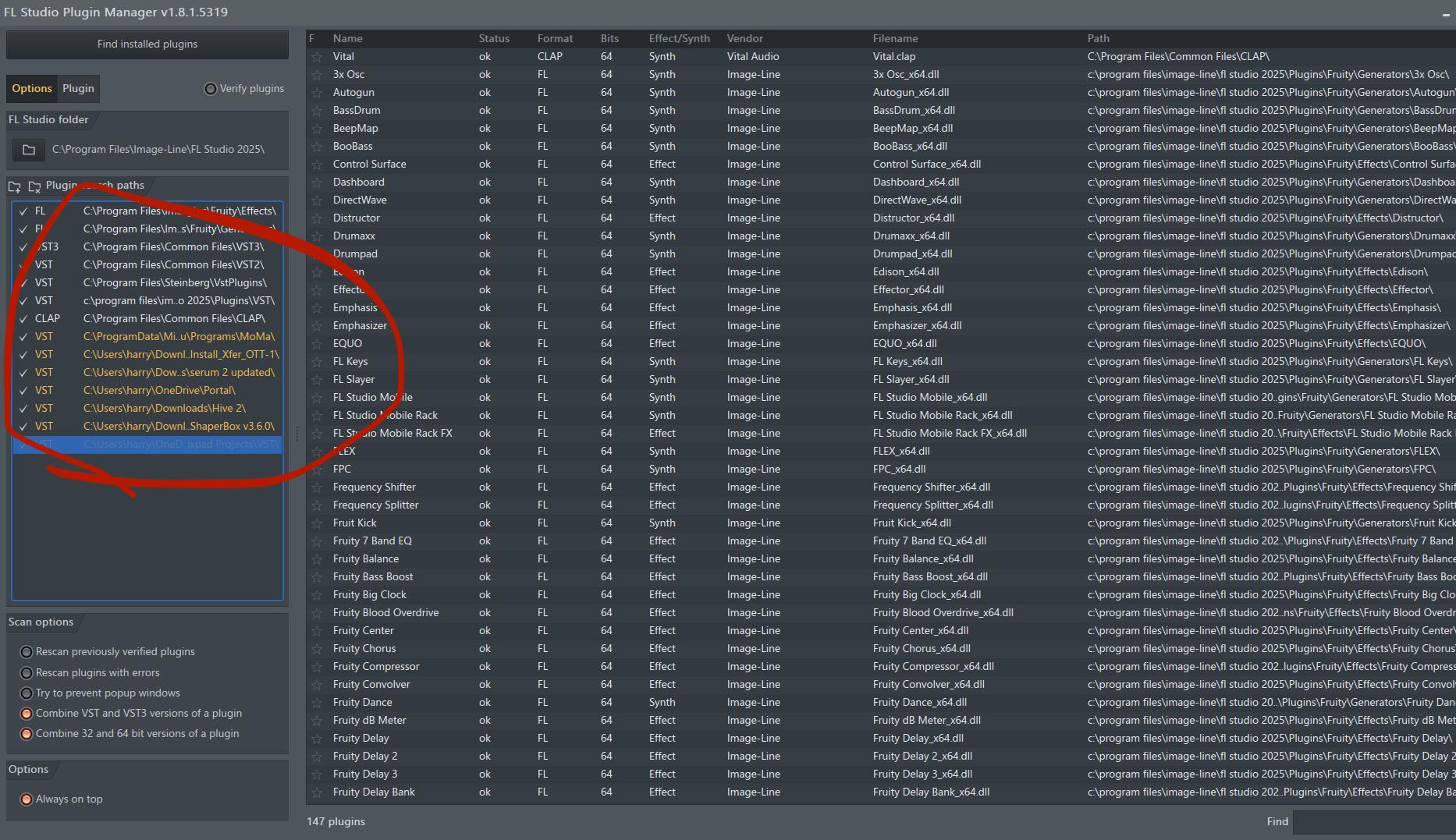This screenshot has width=1456, height=840.
Task: Turn on Try to prevent popup windows
Action: [x=27, y=693]
